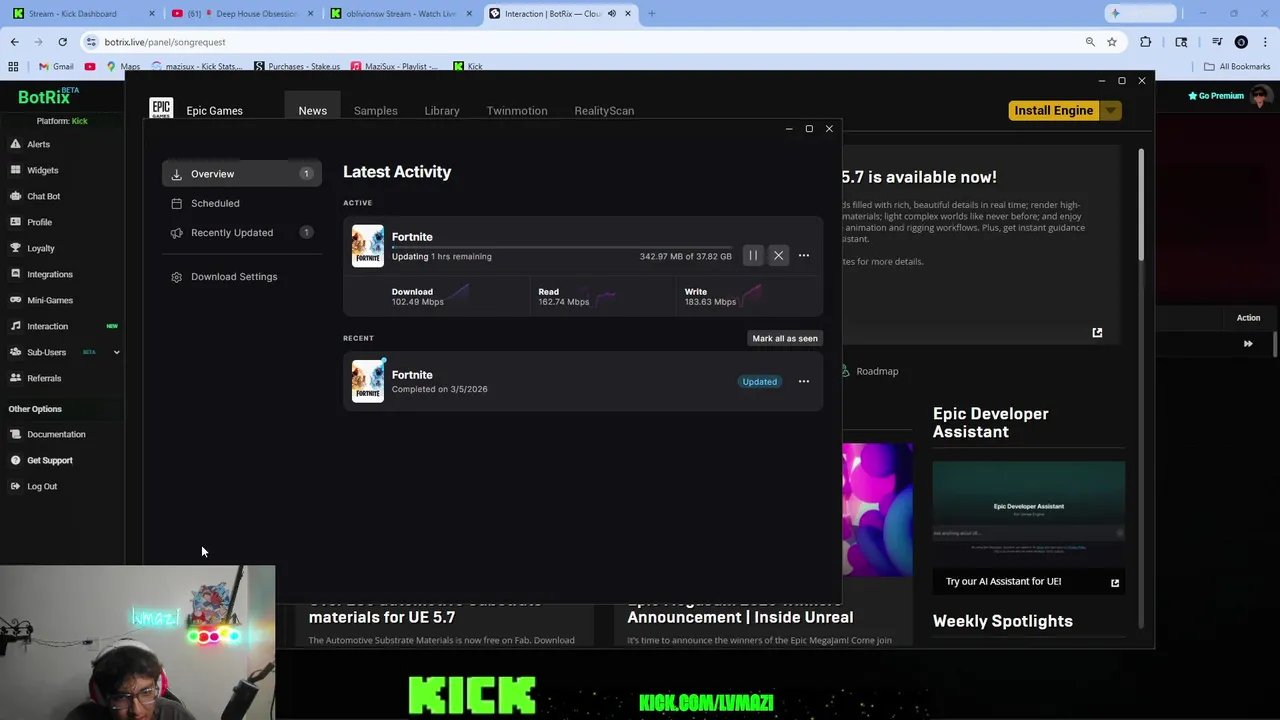Switch to News tab in Epic Games
Viewport: 1280px width, 720px height.
(312, 110)
